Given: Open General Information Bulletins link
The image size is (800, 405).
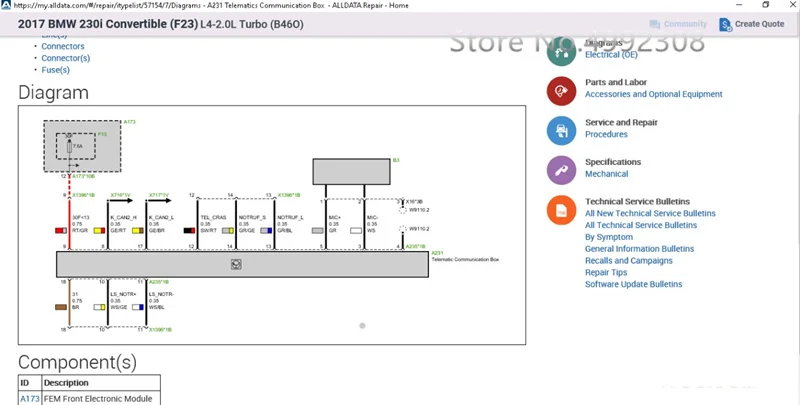Looking at the screenshot, I should pyautogui.click(x=639, y=248).
